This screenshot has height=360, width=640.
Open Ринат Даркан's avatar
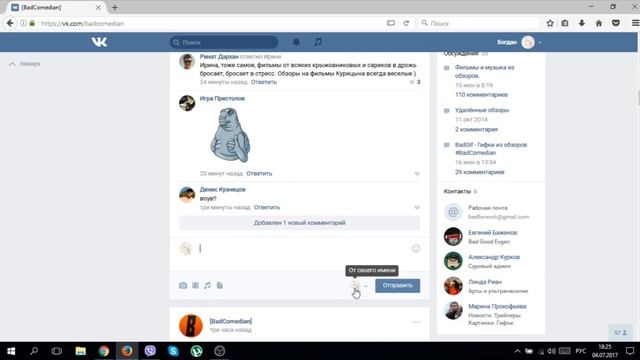click(187, 62)
